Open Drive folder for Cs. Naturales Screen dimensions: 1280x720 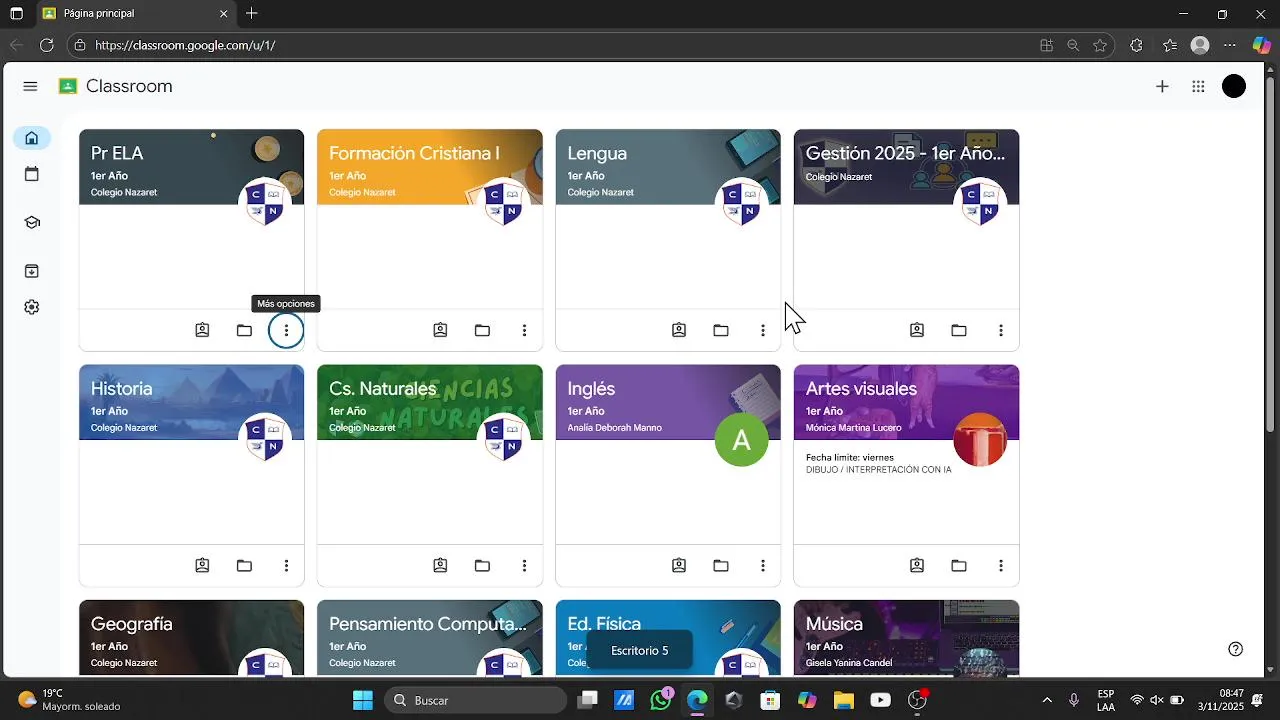pyautogui.click(x=482, y=565)
